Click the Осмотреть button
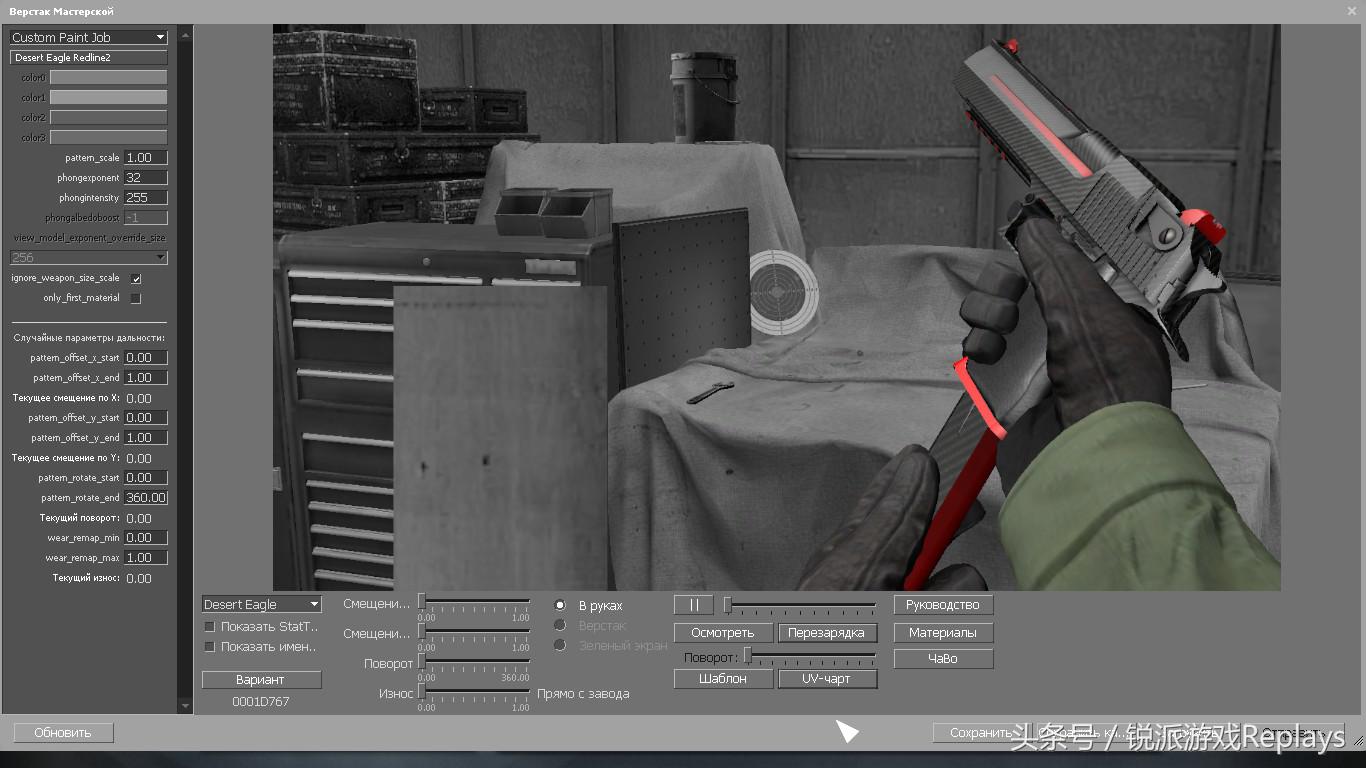 click(722, 633)
